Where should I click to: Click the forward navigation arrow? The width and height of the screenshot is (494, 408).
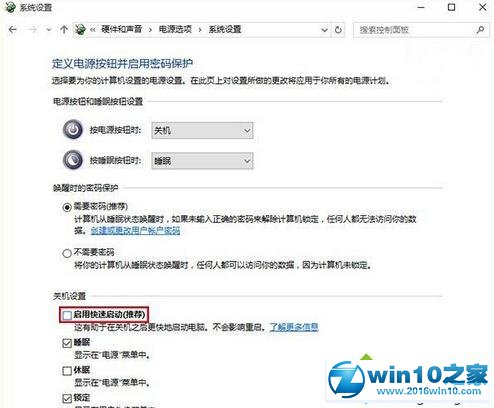pos(32,30)
